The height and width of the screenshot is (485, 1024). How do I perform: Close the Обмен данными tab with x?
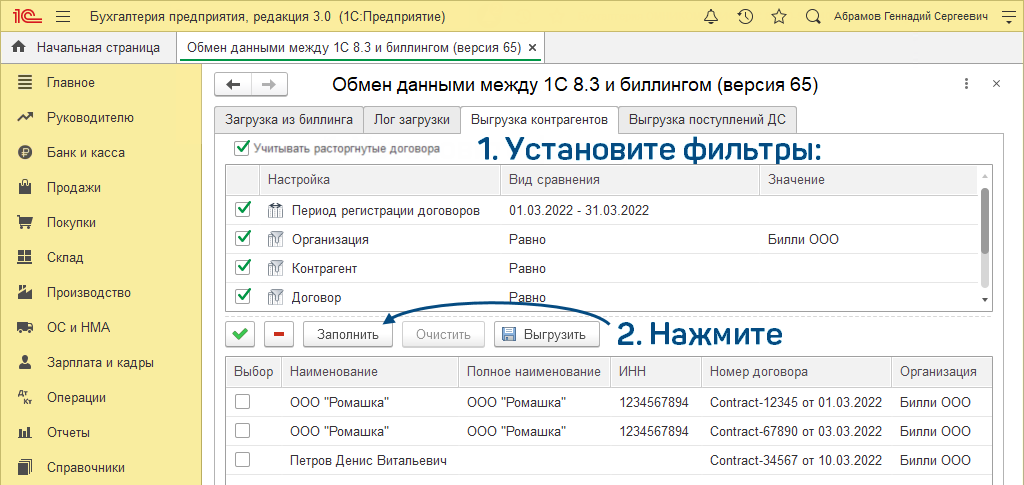[x=532, y=48]
